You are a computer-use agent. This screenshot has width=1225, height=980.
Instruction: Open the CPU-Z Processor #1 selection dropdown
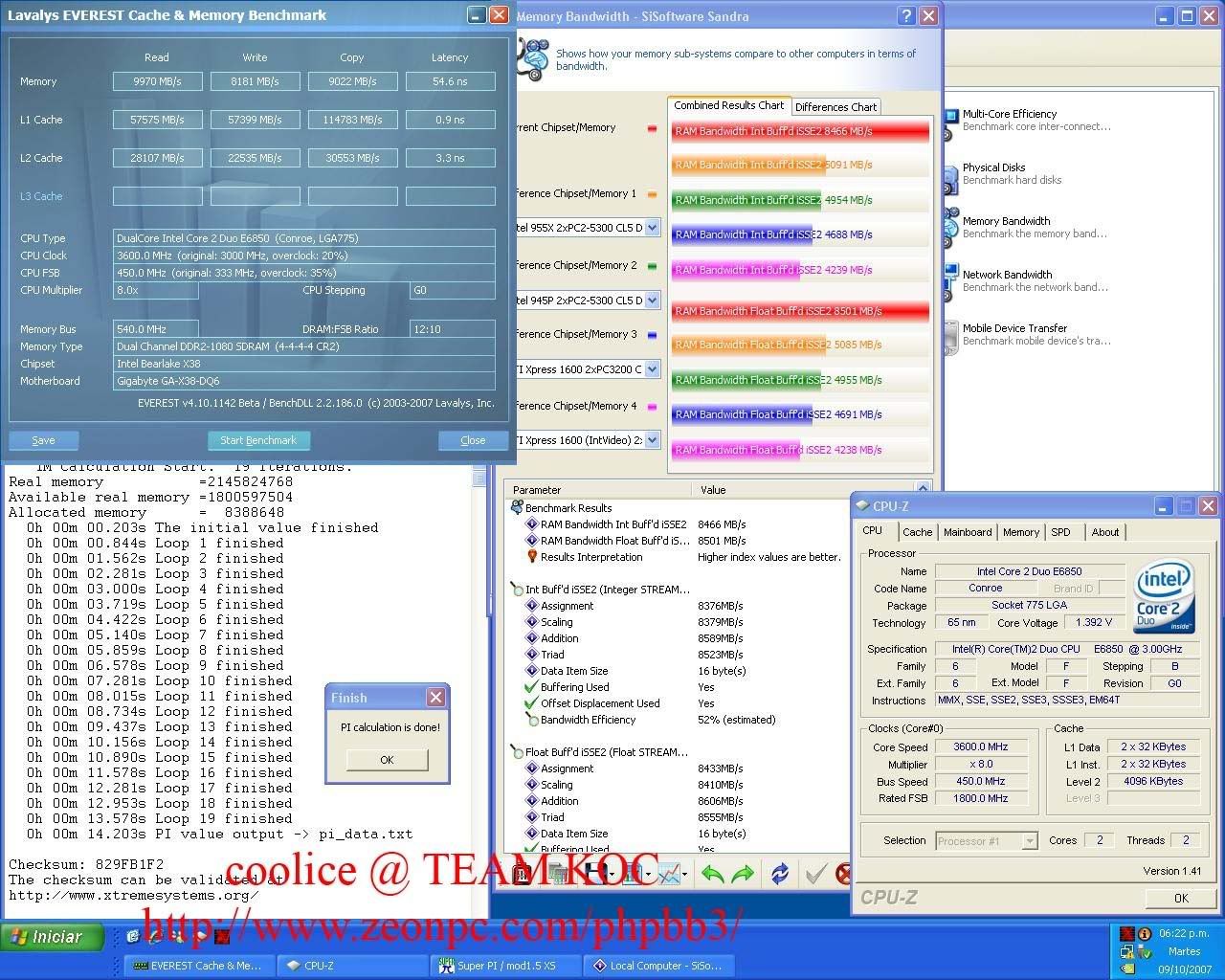point(1030,841)
